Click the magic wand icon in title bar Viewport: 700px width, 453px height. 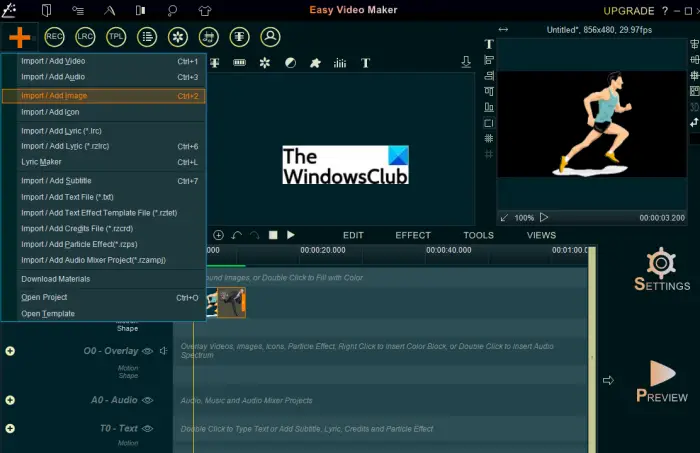tap(9, 10)
